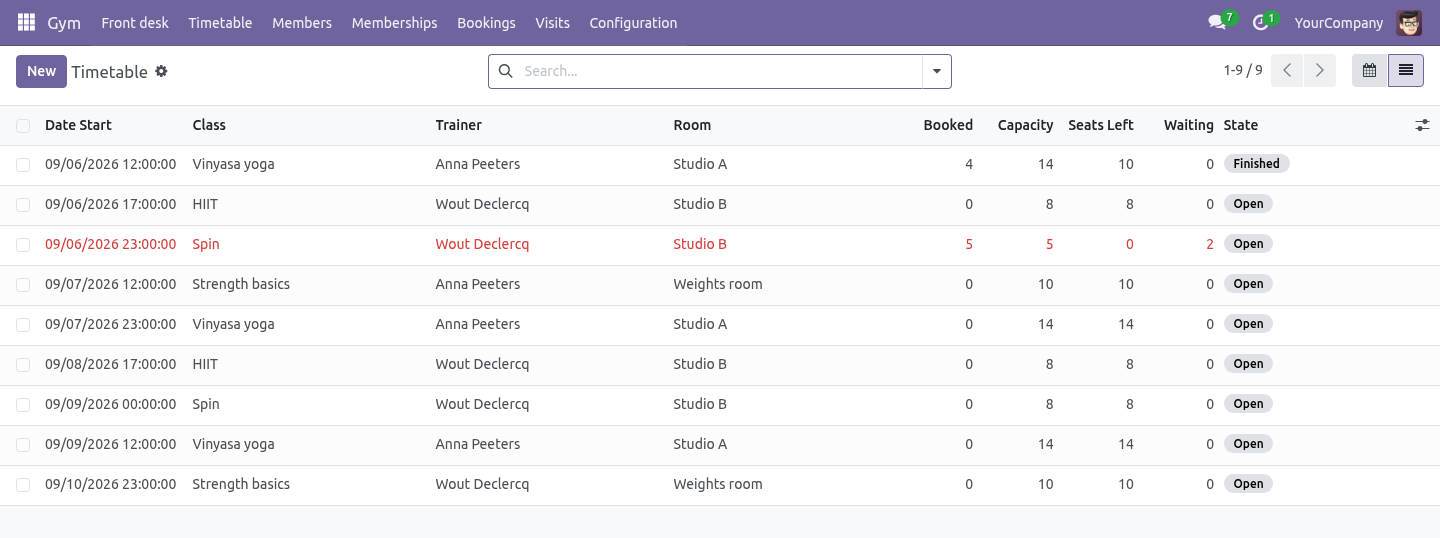Viewport: 1440px width, 538px height.
Task: Open the Bookings menu
Action: (x=486, y=22)
